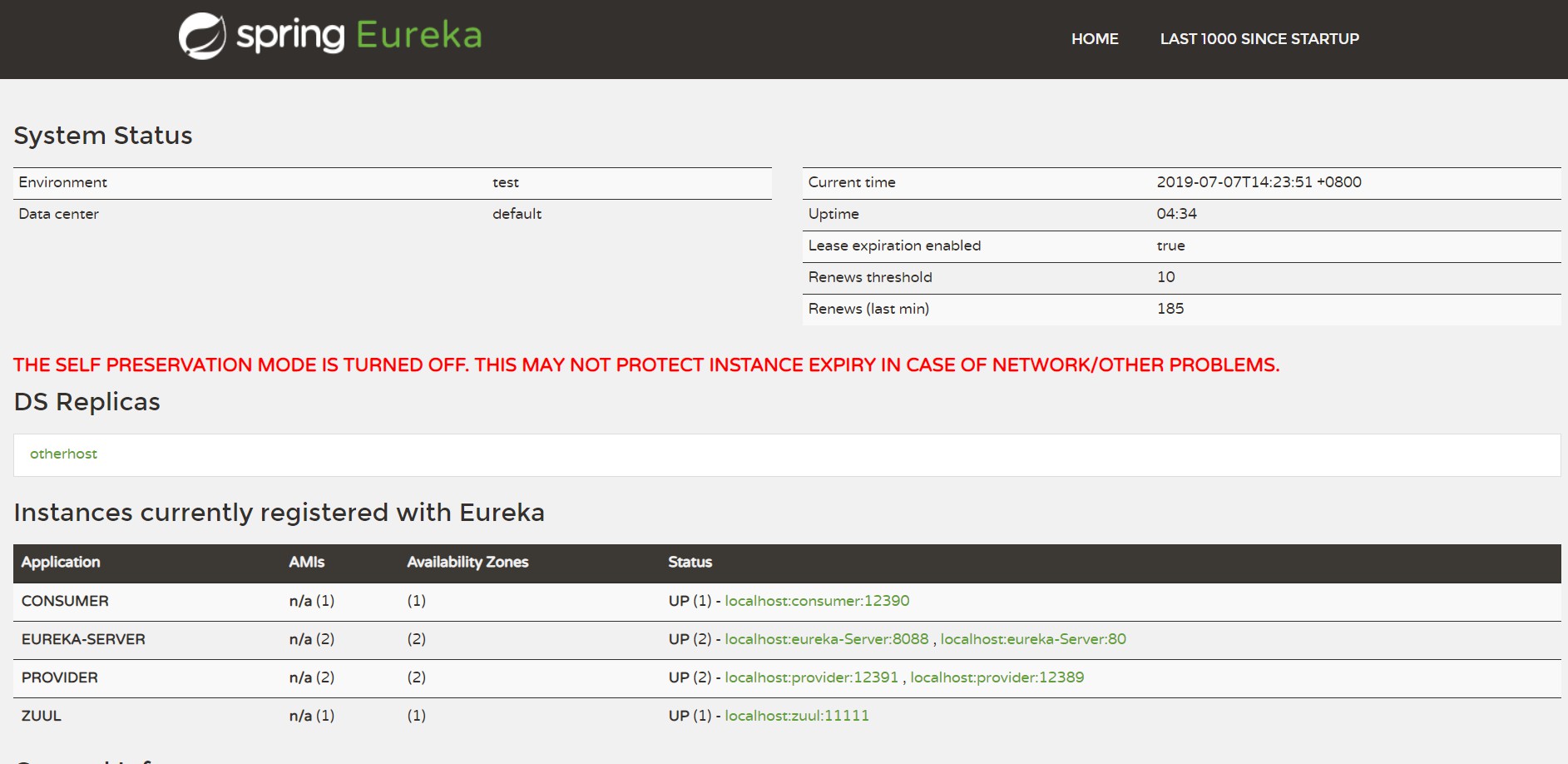Image resolution: width=1568 pixels, height=764 pixels.
Task: Click Instances currently registered with Eureka heading
Action: pos(279,513)
